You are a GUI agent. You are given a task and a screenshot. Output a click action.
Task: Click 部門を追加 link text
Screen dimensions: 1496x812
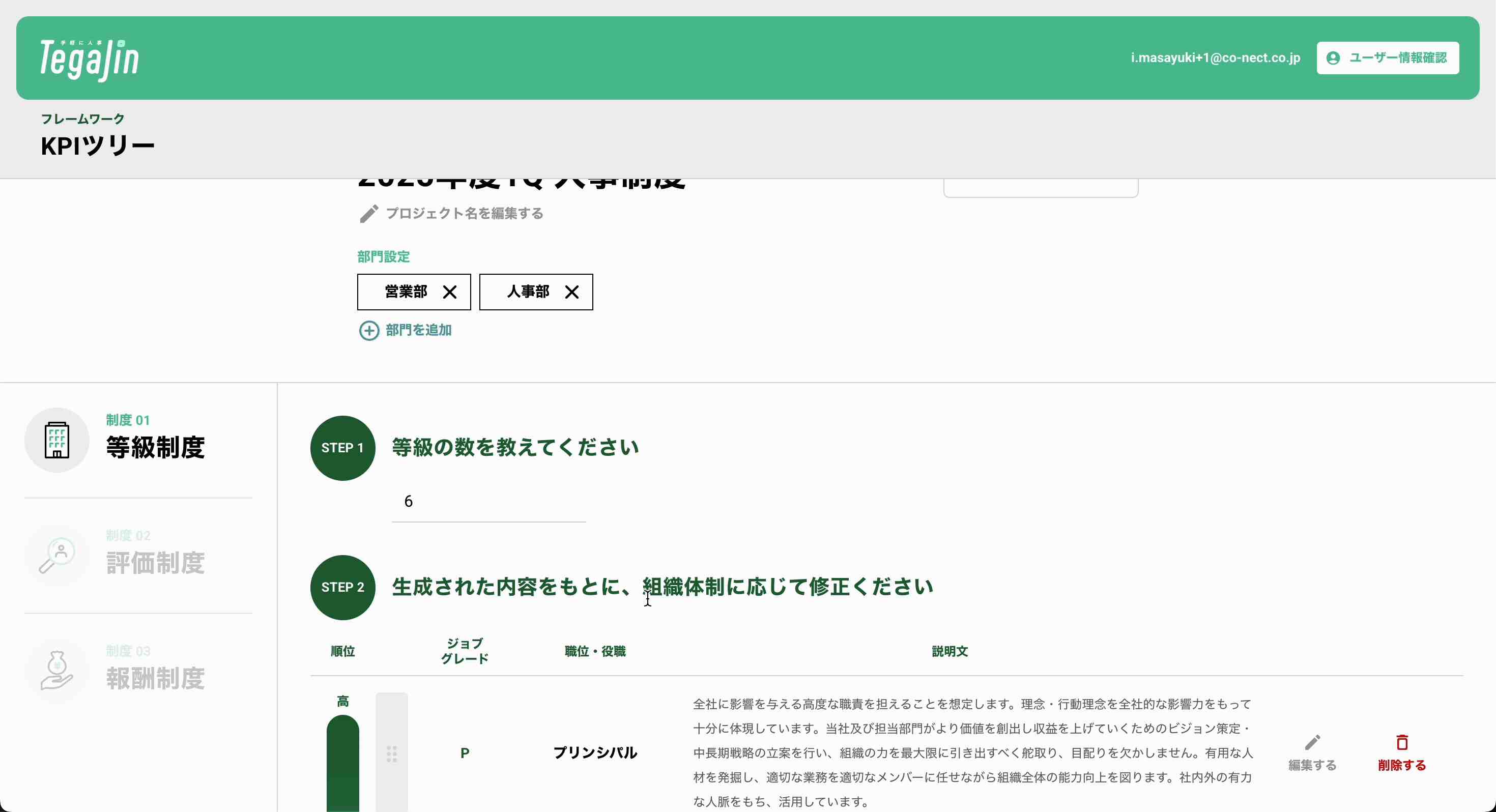coord(418,331)
